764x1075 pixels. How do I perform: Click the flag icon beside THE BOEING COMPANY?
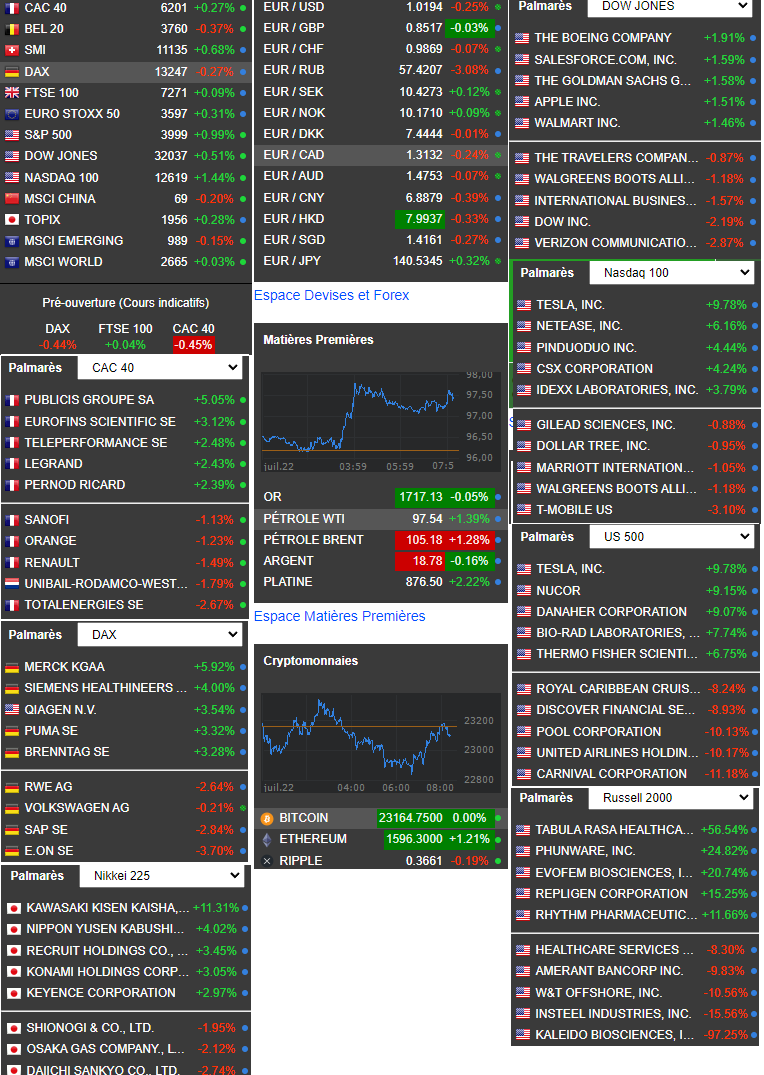522,38
